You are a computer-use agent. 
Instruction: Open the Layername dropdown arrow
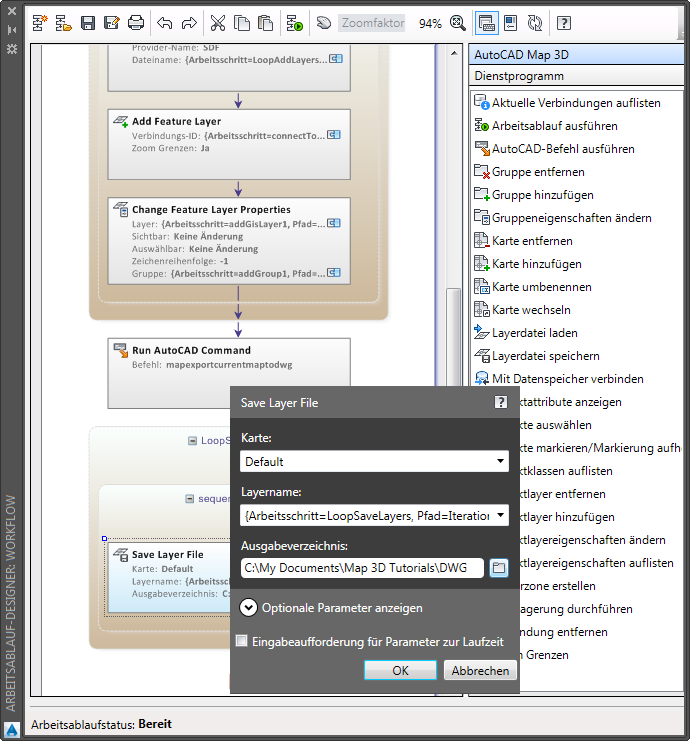pos(500,515)
